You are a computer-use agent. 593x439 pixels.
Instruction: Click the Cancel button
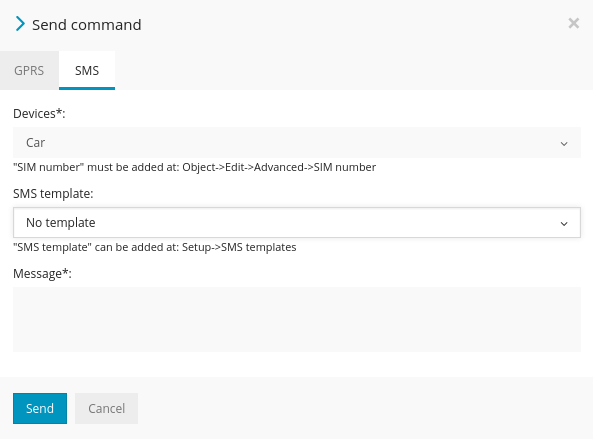[x=106, y=408]
